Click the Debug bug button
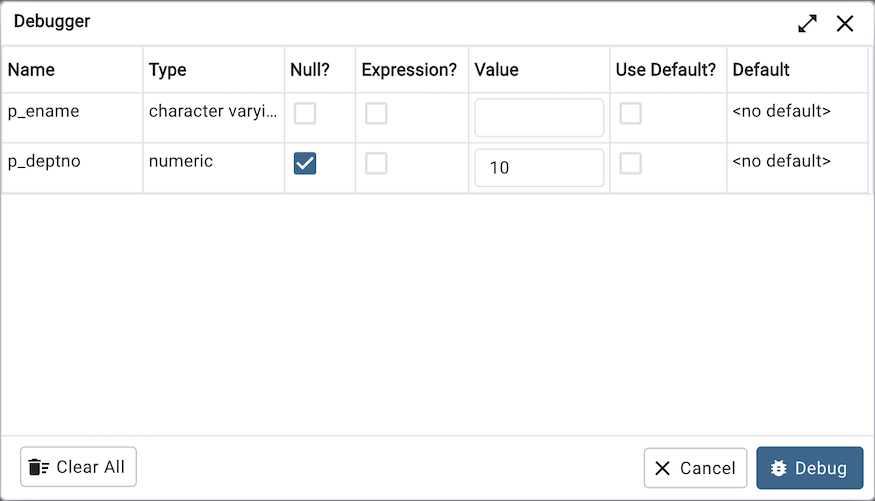This screenshot has height=501, width=875. pos(809,468)
